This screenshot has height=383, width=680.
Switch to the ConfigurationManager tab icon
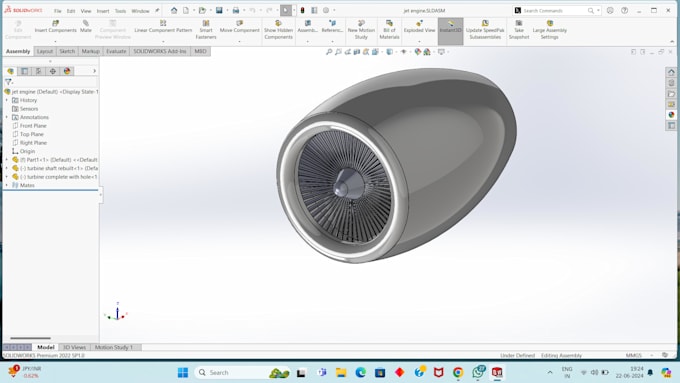pyautogui.click(x=39, y=71)
